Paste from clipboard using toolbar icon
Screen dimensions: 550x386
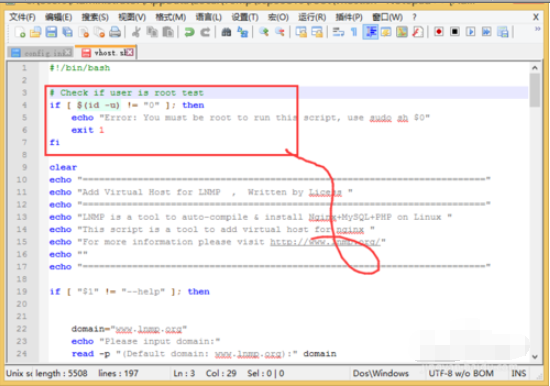168,32
